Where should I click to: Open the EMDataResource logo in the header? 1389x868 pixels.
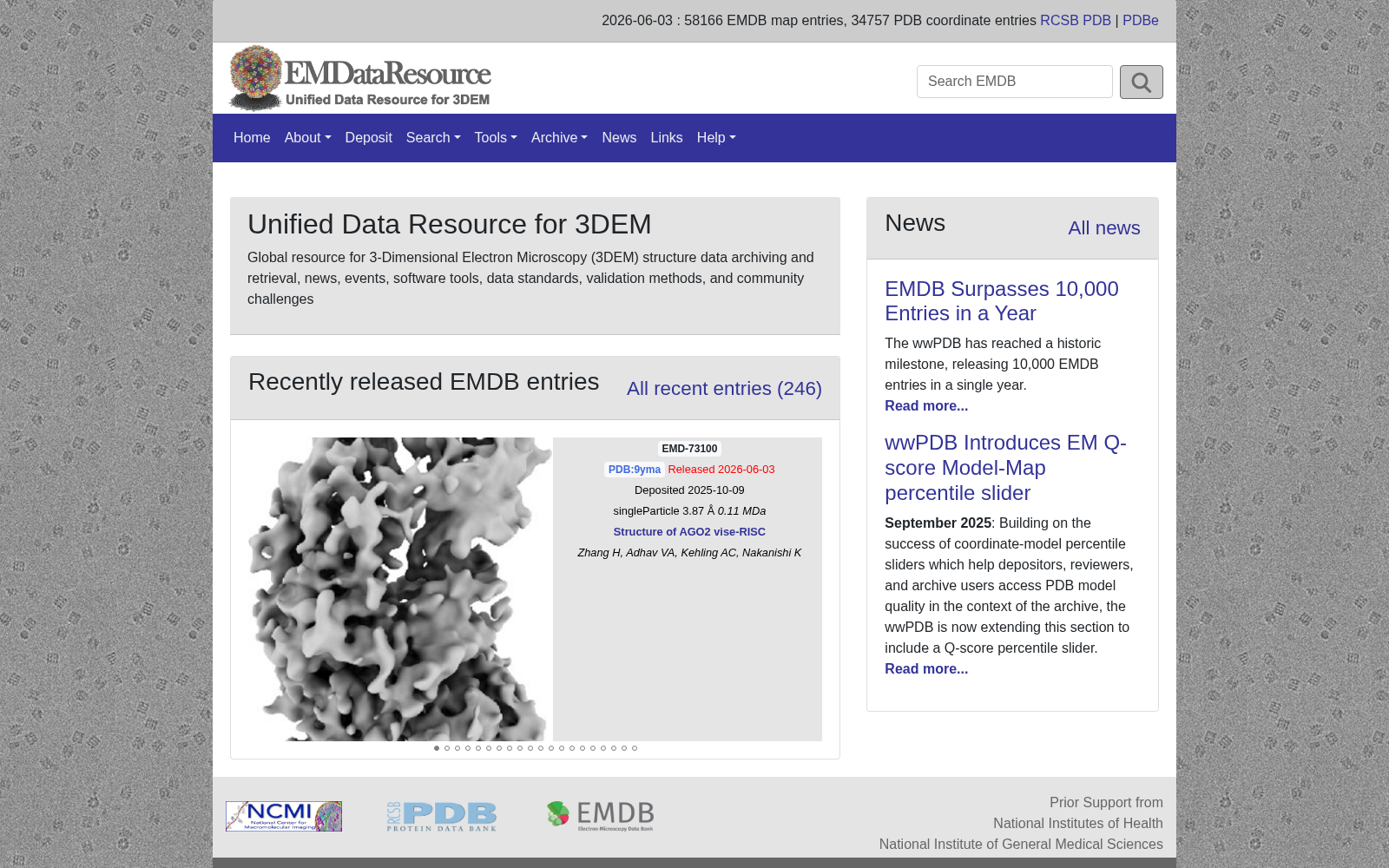pyautogui.click(x=360, y=78)
